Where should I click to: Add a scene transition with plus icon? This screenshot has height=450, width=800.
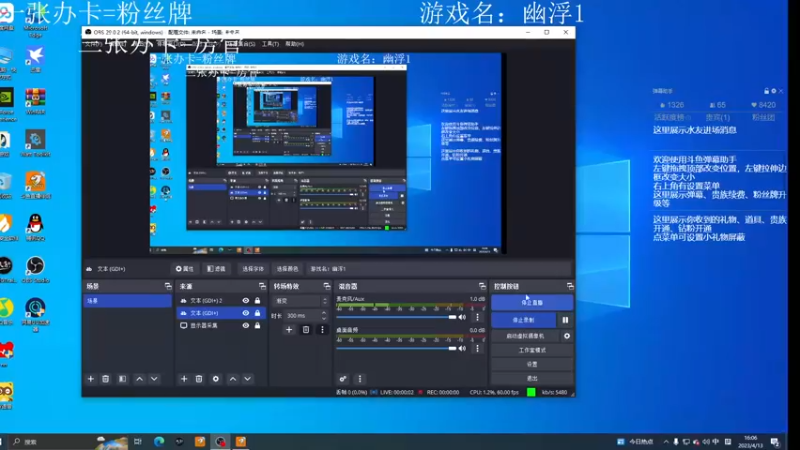click(x=289, y=330)
